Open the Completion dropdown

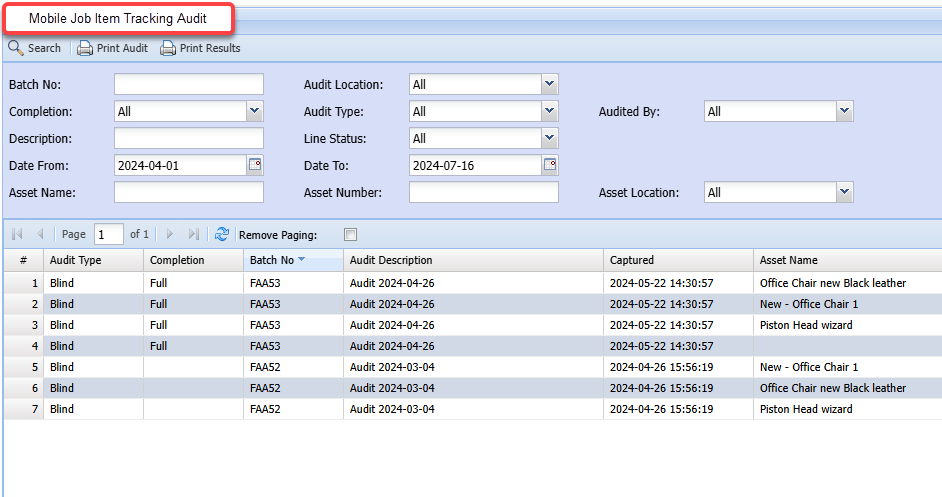[254, 112]
